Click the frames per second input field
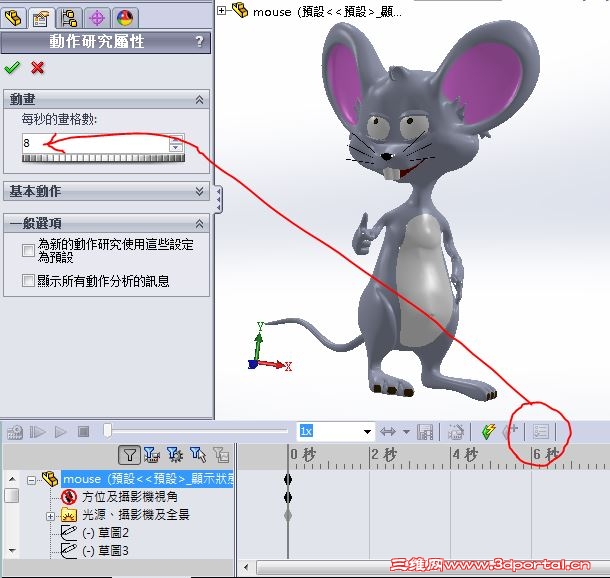 [96, 143]
